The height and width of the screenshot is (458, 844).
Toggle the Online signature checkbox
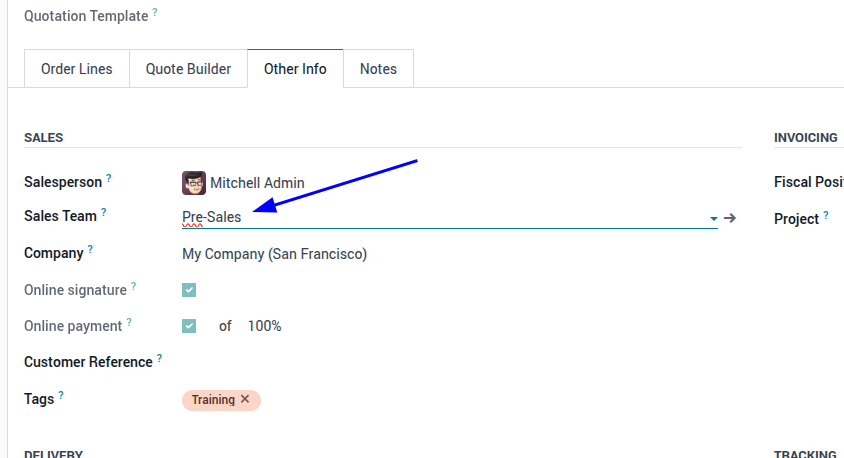(189, 290)
